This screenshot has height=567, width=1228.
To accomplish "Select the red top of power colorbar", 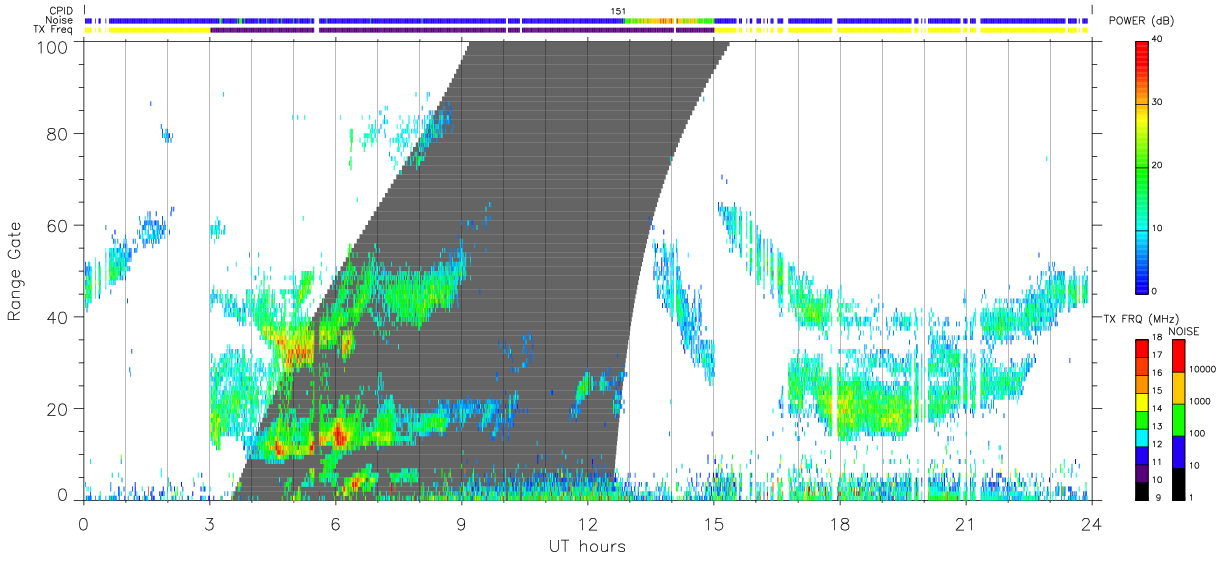I will point(1142,55).
